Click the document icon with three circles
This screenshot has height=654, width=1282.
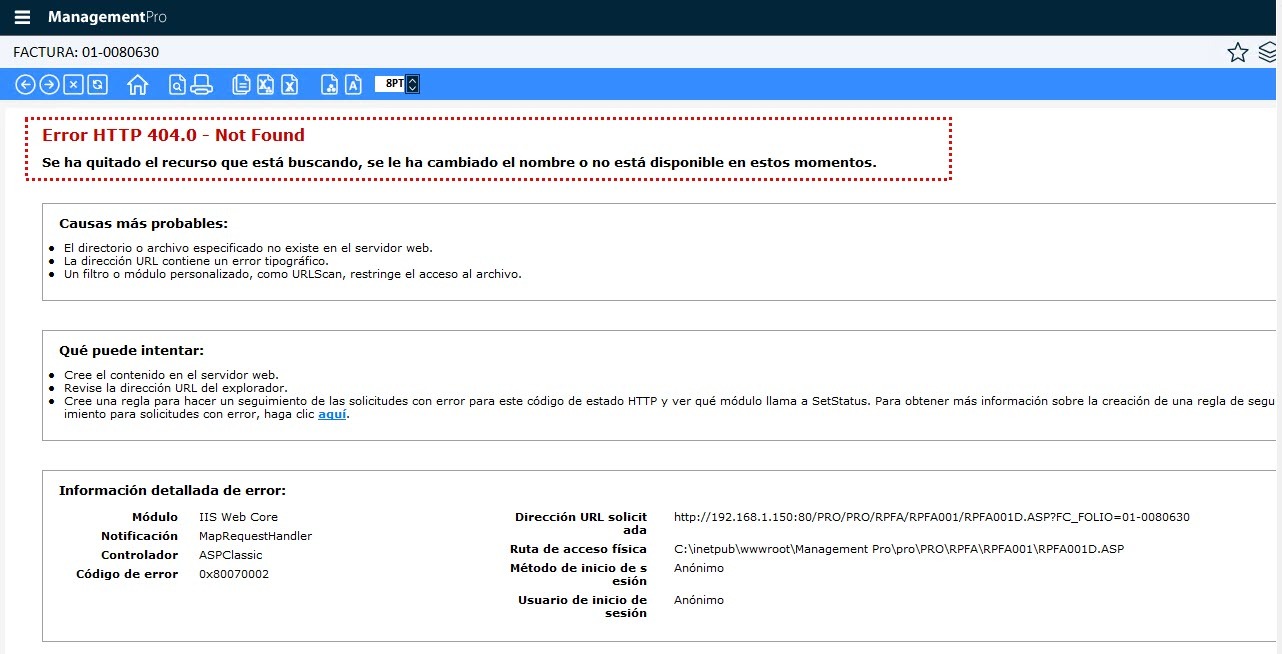[x=329, y=85]
